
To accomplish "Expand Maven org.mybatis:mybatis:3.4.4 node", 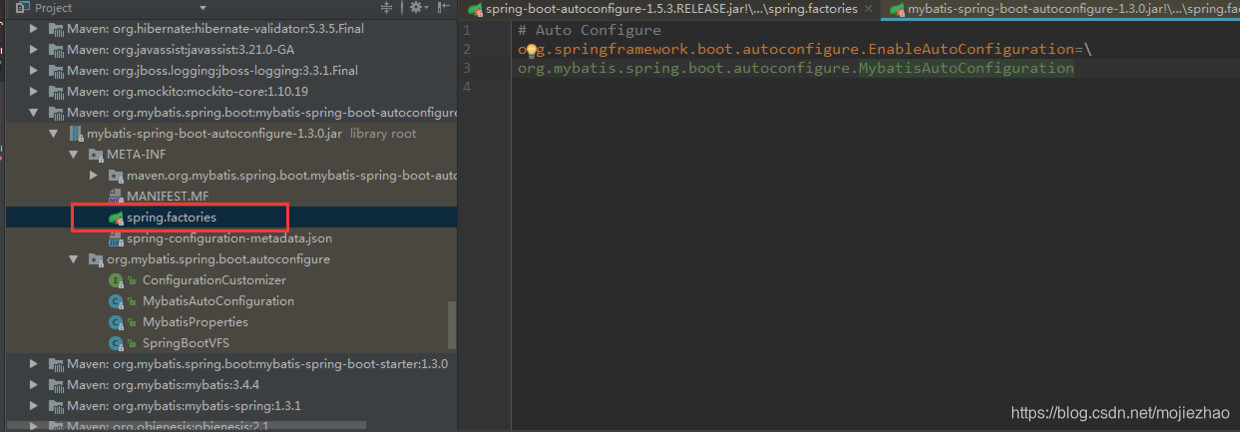I will pos(34,384).
